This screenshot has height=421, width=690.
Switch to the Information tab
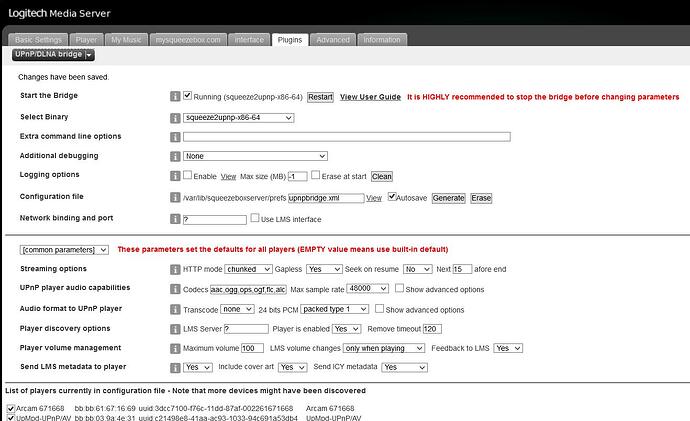(382, 40)
